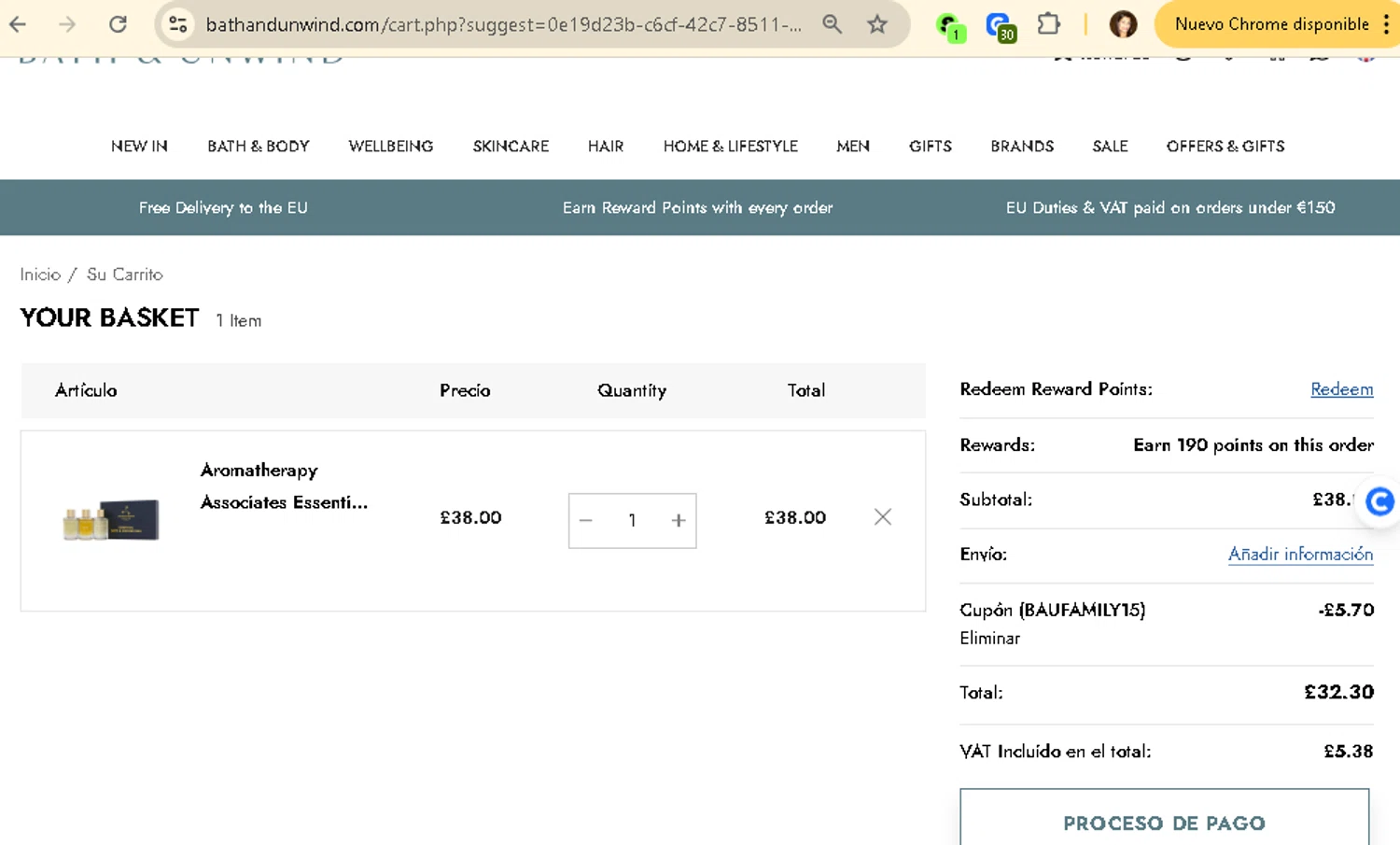The height and width of the screenshot is (845, 1400).
Task: Click Earn Reward Points with every order
Action: click(697, 207)
